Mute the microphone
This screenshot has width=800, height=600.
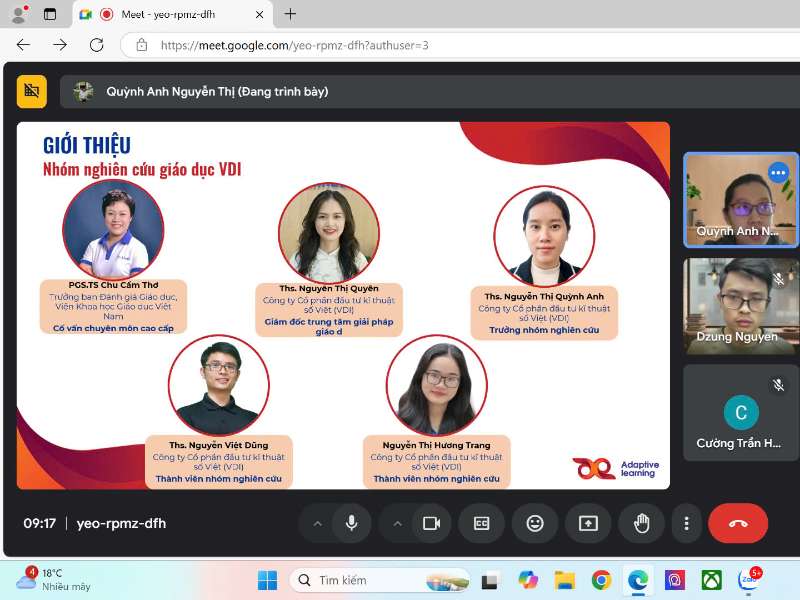coord(351,523)
